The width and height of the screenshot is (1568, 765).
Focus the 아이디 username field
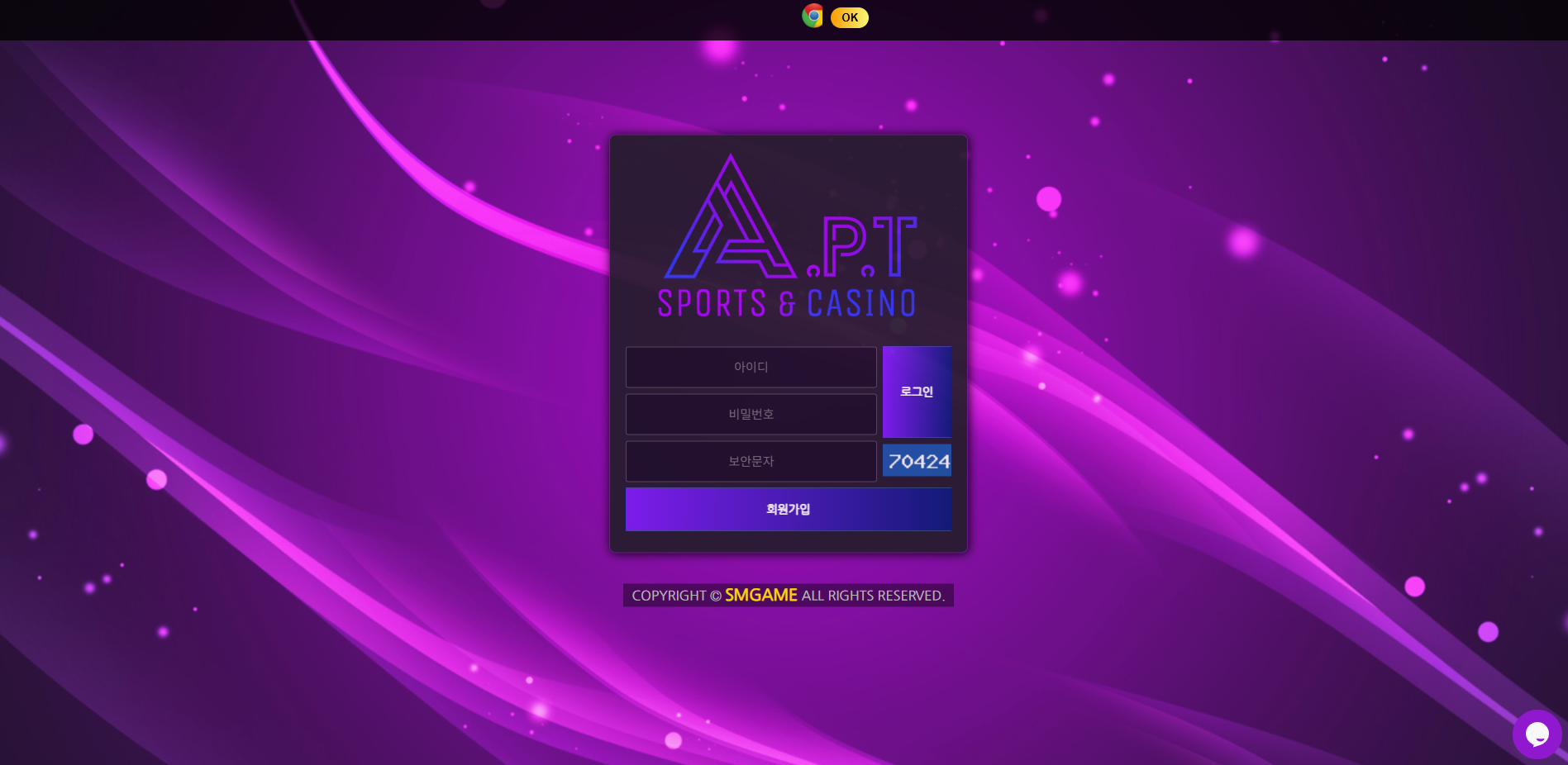[751, 367]
